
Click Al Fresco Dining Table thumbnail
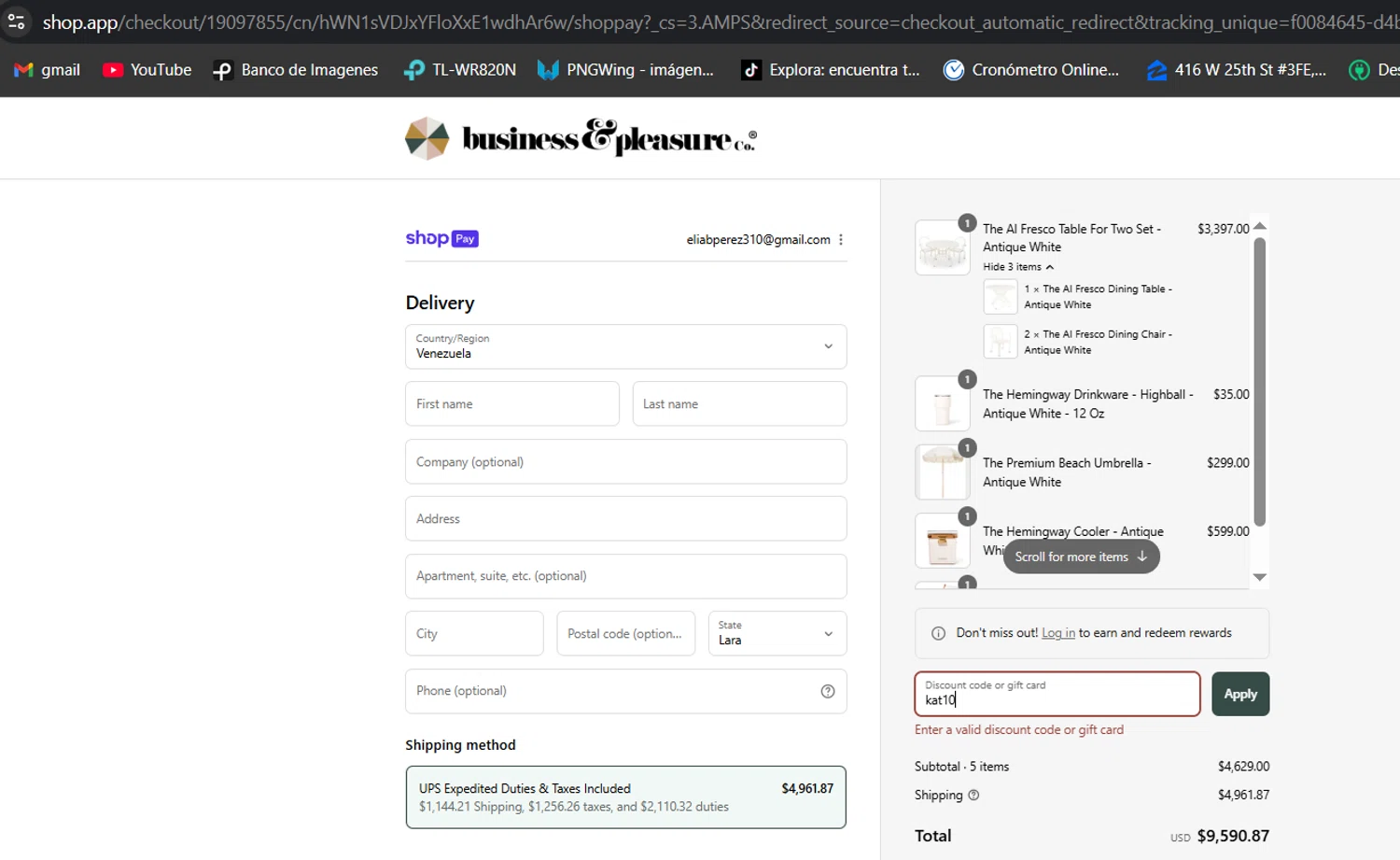(x=1000, y=297)
